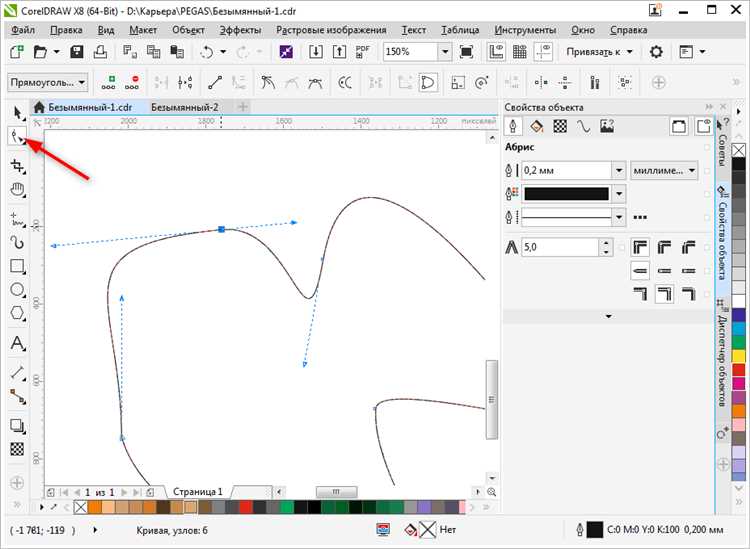Image resolution: width=750 pixels, height=549 pixels.
Task: Click the Add nodes button
Action: point(109,83)
